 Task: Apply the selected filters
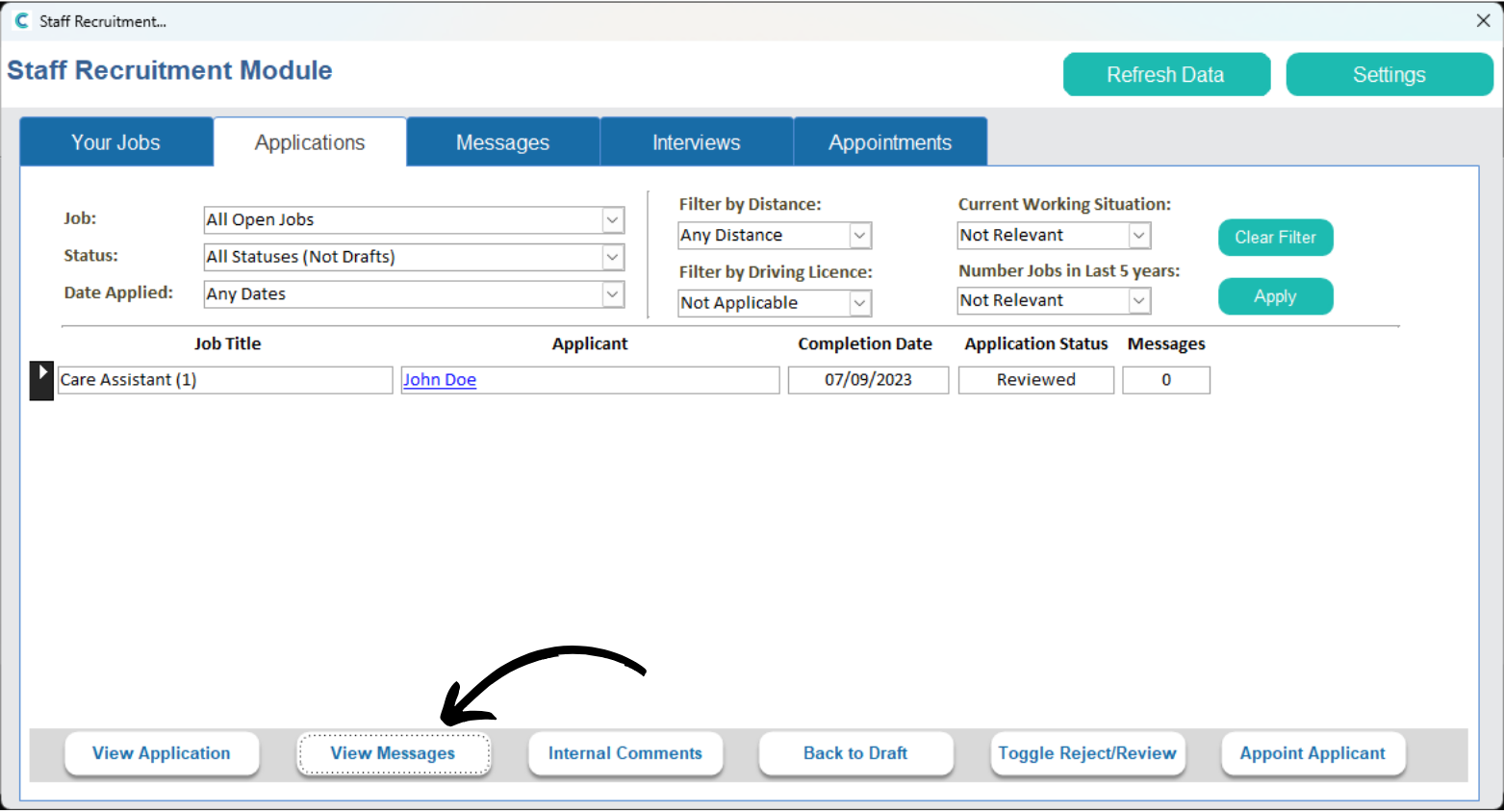pyautogui.click(x=1275, y=296)
